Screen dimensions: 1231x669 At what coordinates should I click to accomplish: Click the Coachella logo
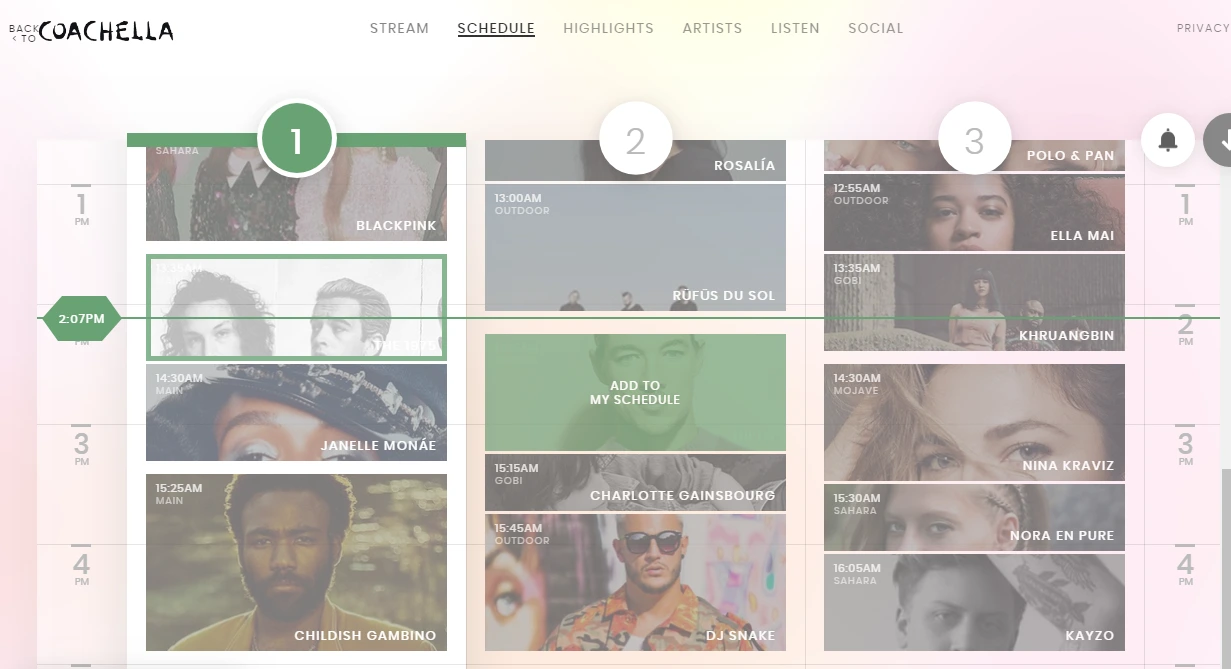106,31
